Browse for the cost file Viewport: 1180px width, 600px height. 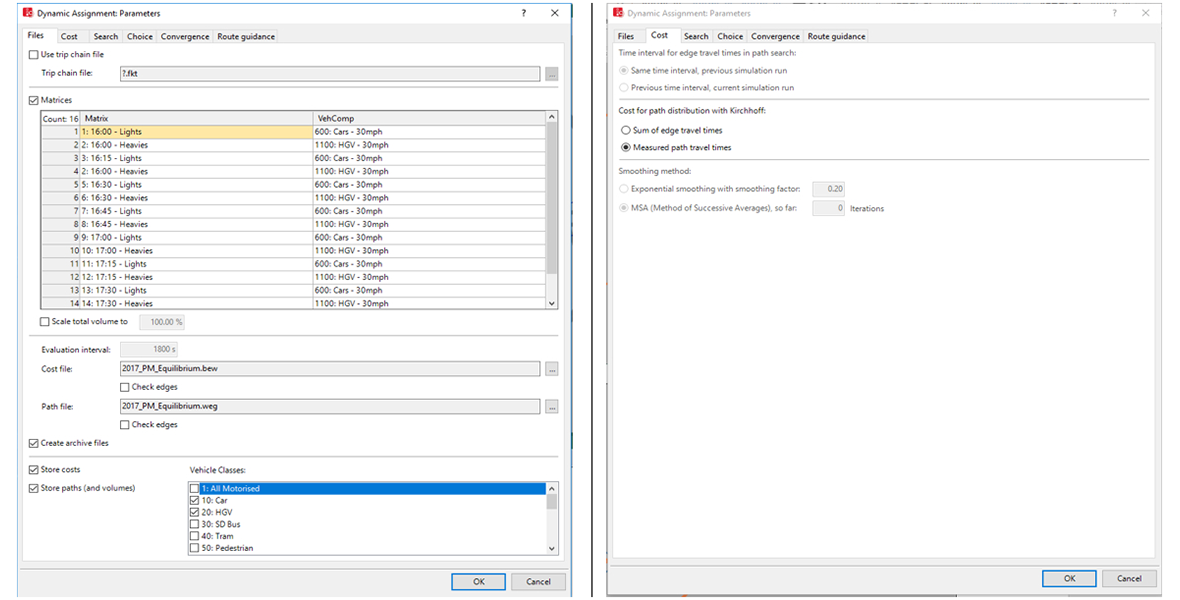tap(552, 369)
